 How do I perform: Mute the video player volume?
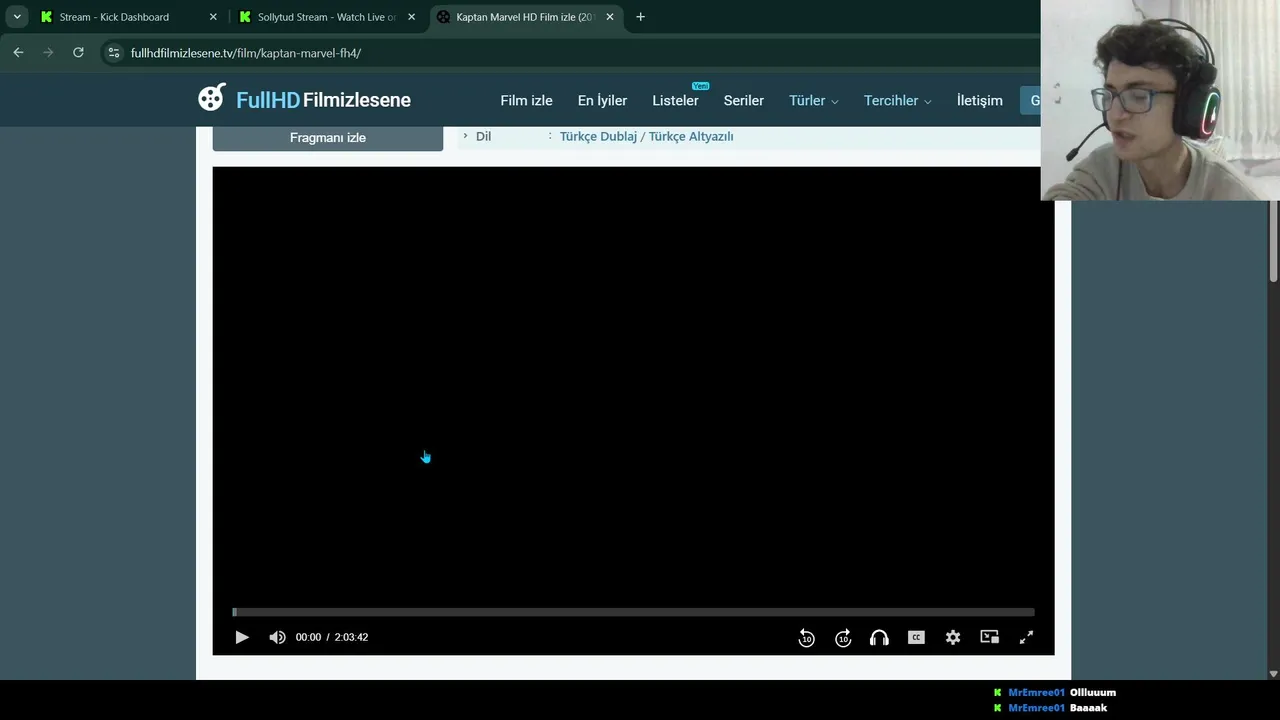[x=277, y=637]
